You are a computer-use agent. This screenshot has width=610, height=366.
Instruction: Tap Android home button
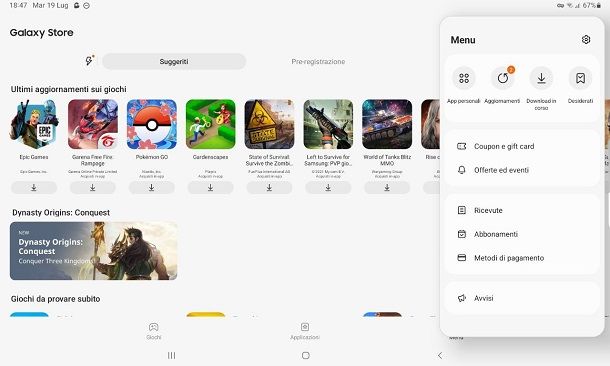(x=306, y=355)
